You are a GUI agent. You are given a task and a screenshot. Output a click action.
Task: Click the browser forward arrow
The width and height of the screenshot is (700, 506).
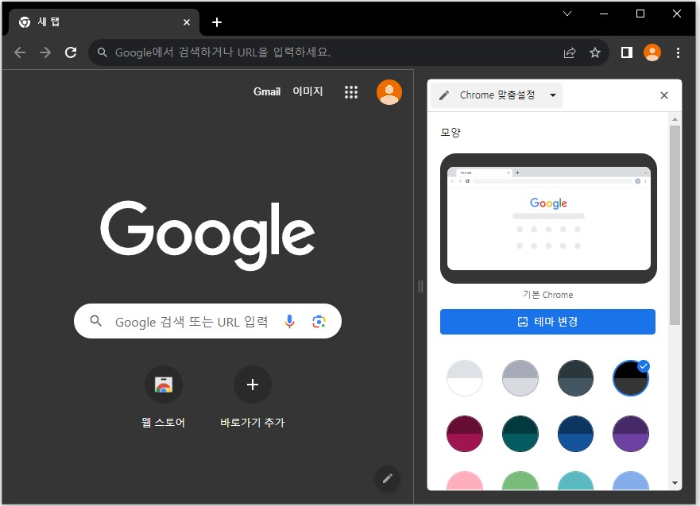click(45, 53)
